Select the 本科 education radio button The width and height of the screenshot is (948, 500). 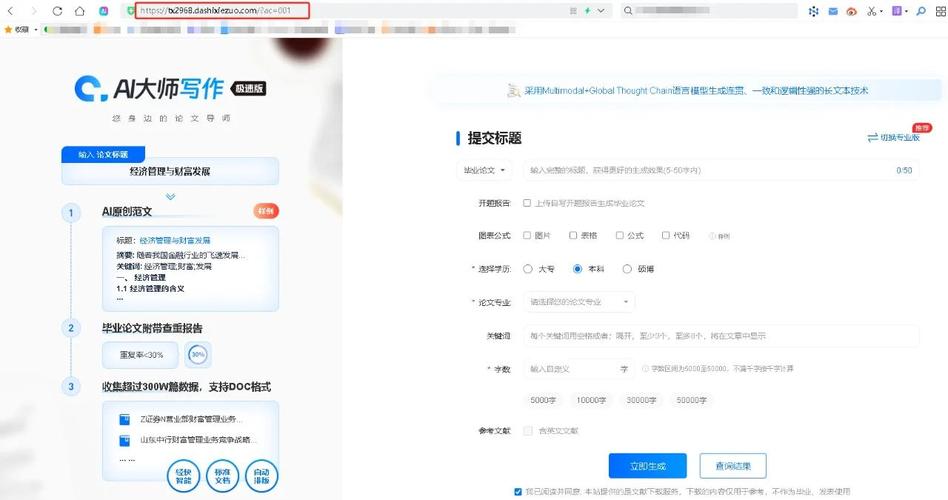click(x=577, y=269)
